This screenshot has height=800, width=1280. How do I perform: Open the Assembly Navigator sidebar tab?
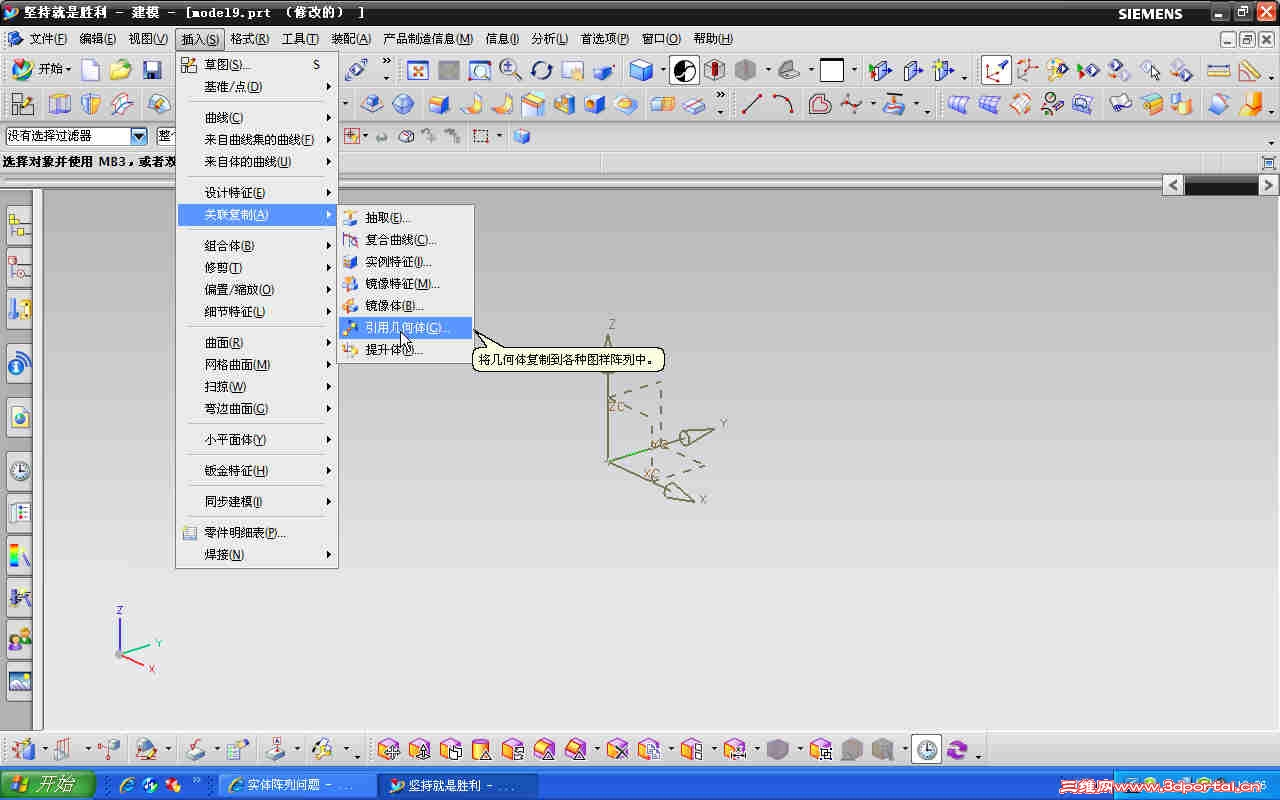coord(19,226)
